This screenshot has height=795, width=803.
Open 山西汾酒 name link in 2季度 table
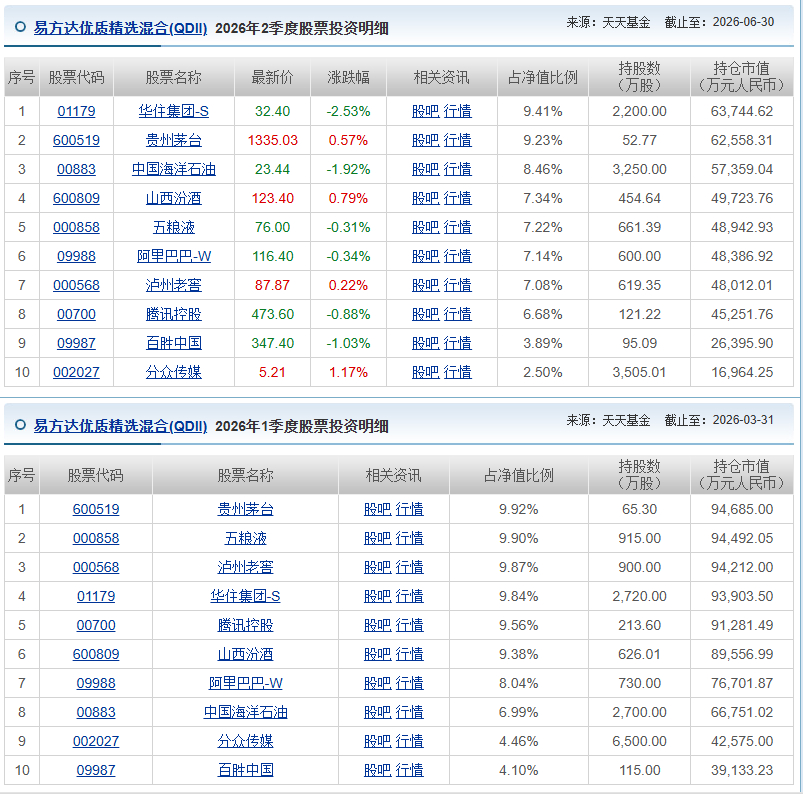pyautogui.click(x=174, y=198)
